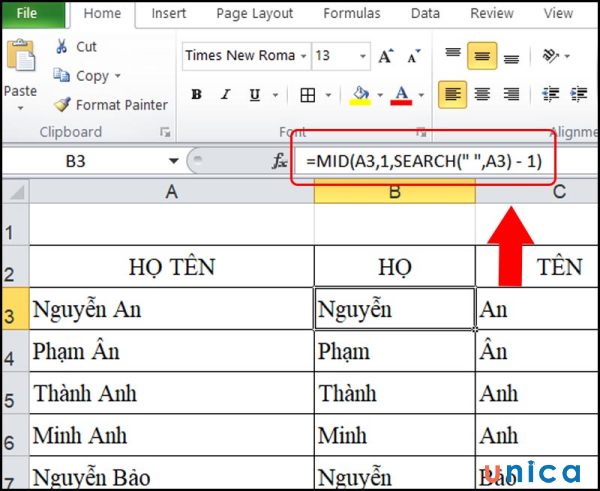600x491 pixels.
Task: Click the select all corner triangle
Action: 15,191
